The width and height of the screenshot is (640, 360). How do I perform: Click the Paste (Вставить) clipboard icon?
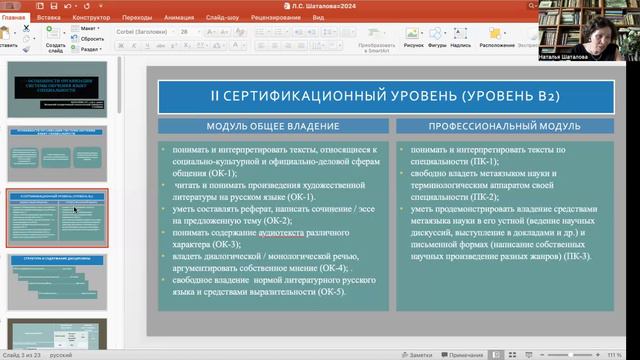click(5, 33)
